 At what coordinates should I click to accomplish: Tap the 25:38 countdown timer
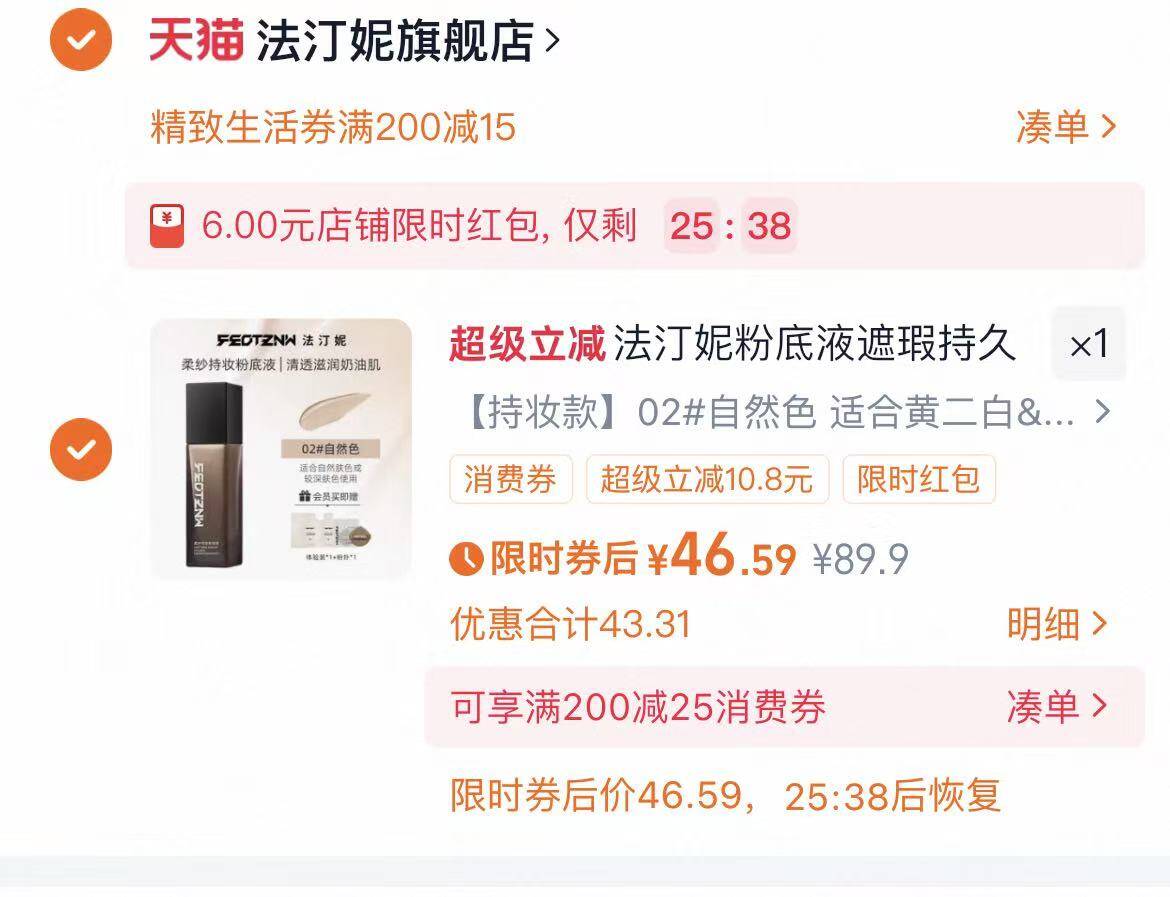tap(730, 225)
